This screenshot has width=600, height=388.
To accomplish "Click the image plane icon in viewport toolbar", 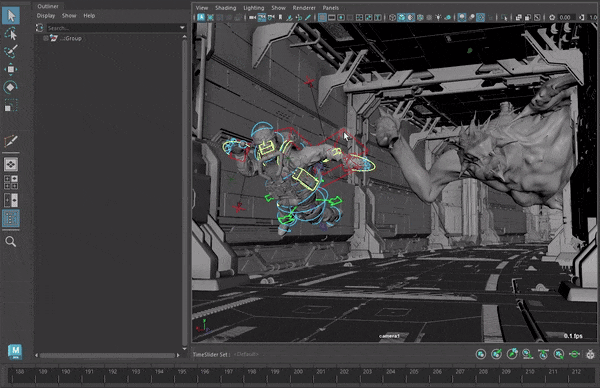I will (x=290, y=17).
